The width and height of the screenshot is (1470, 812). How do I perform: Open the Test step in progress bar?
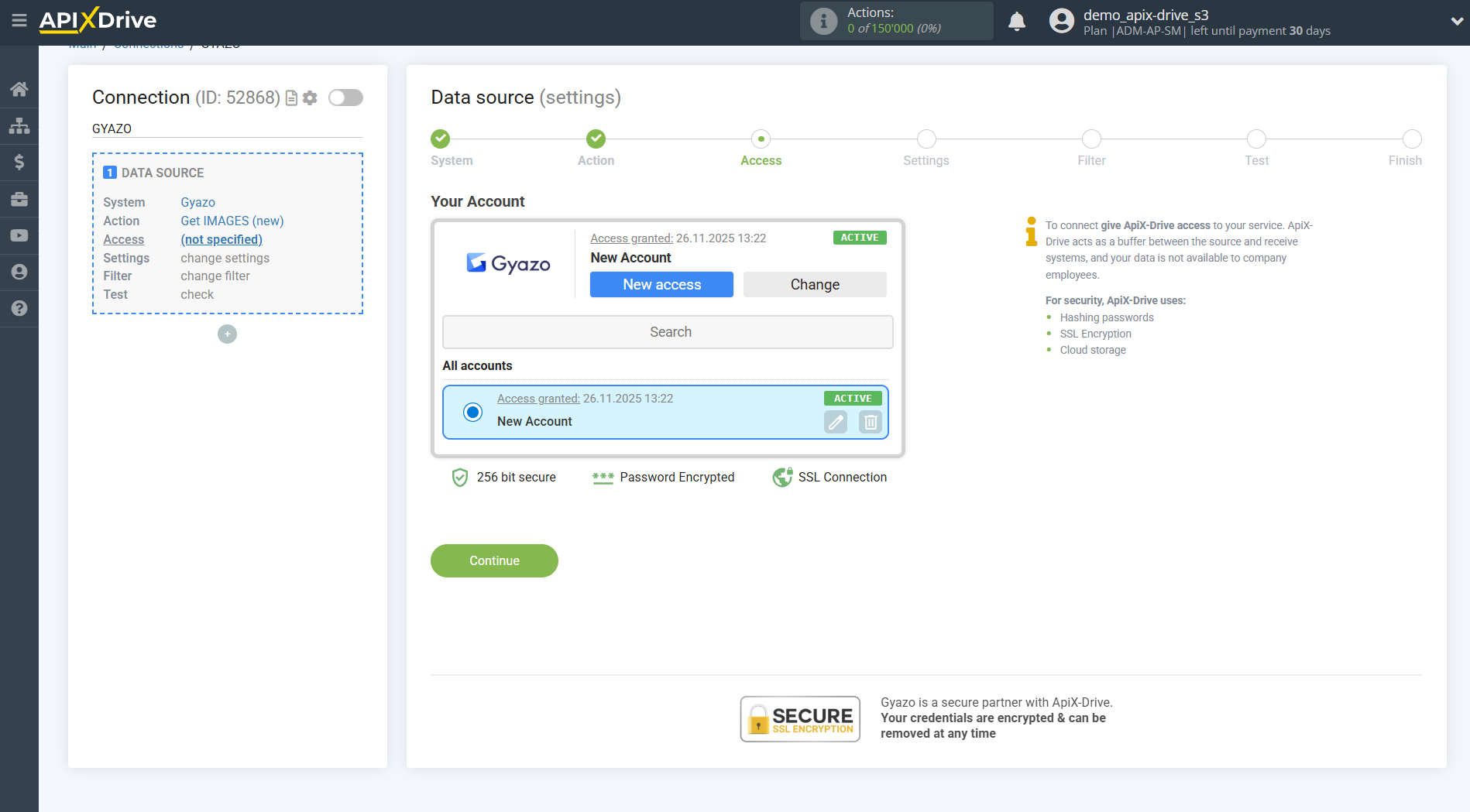1256,140
